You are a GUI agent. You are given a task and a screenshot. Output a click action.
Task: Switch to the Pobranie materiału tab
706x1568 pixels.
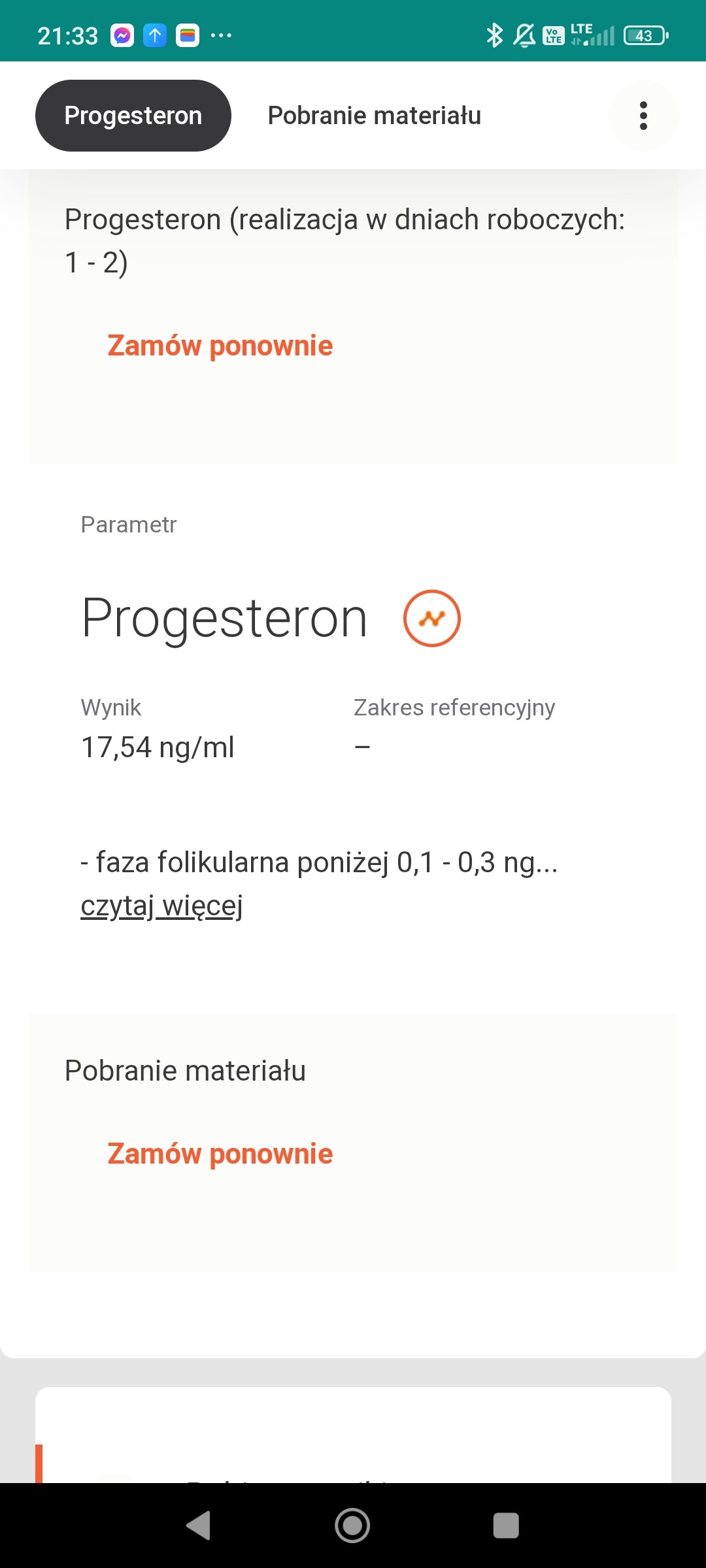point(375,116)
